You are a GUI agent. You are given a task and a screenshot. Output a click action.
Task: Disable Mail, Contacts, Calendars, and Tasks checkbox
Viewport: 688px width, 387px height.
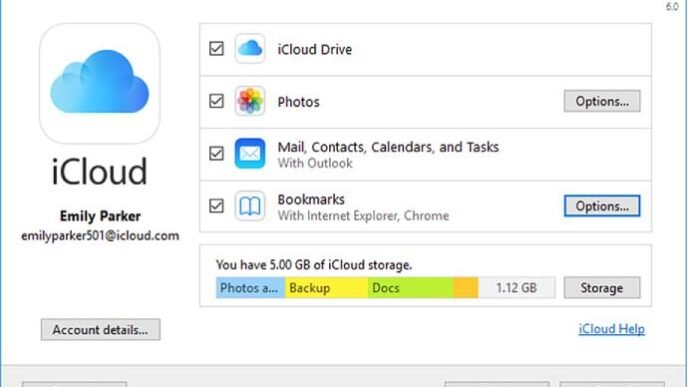point(216,154)
